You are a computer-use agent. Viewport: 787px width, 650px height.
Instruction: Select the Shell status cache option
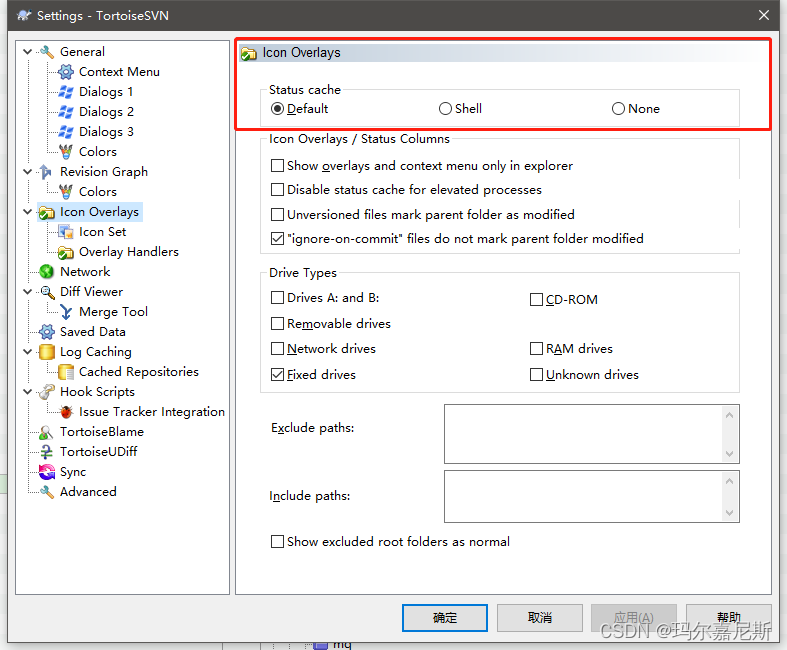(x=445, y=109)
